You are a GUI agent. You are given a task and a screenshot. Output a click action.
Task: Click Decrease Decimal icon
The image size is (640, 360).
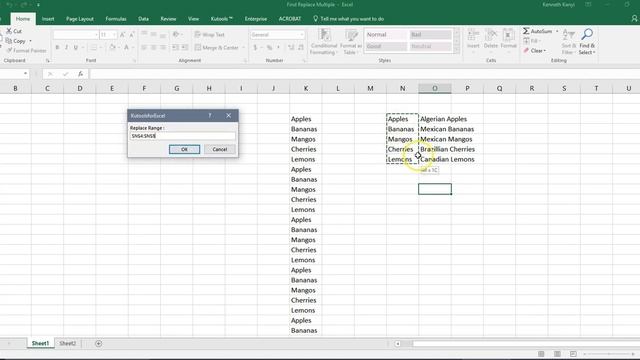[x=301, y=48]
